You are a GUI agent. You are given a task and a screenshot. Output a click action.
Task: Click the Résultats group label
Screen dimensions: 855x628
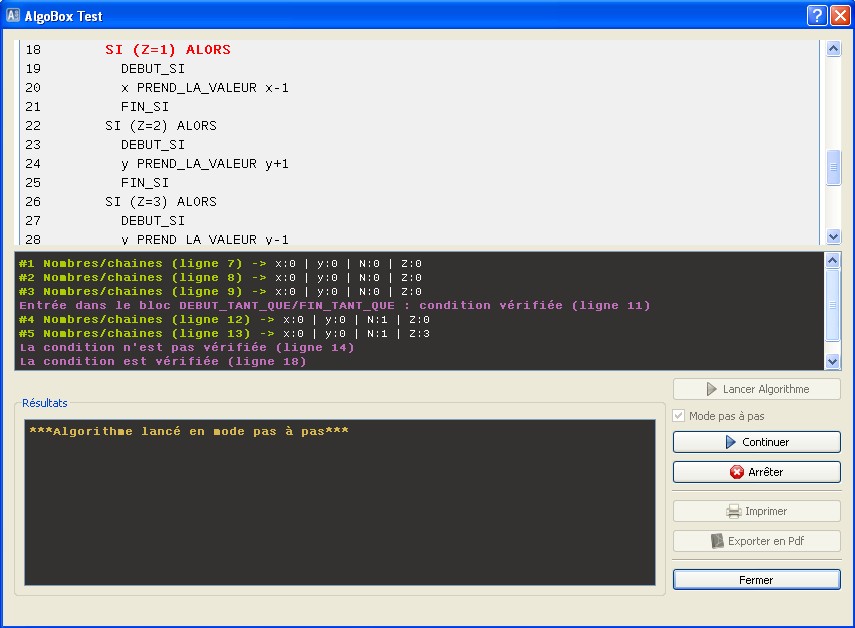click(x=45, y=403)
